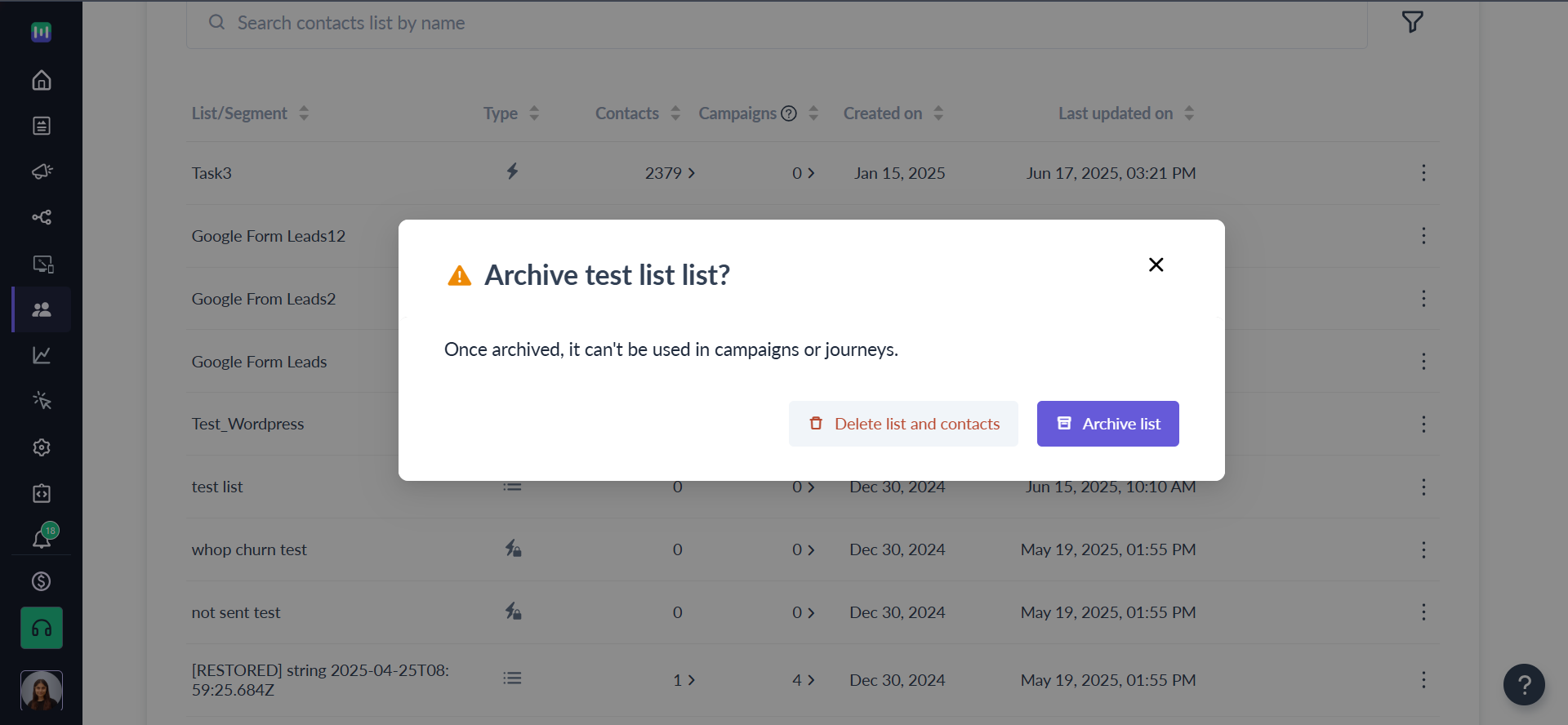
Task: Click Archive list button
Action: [x=1108, y=424]
